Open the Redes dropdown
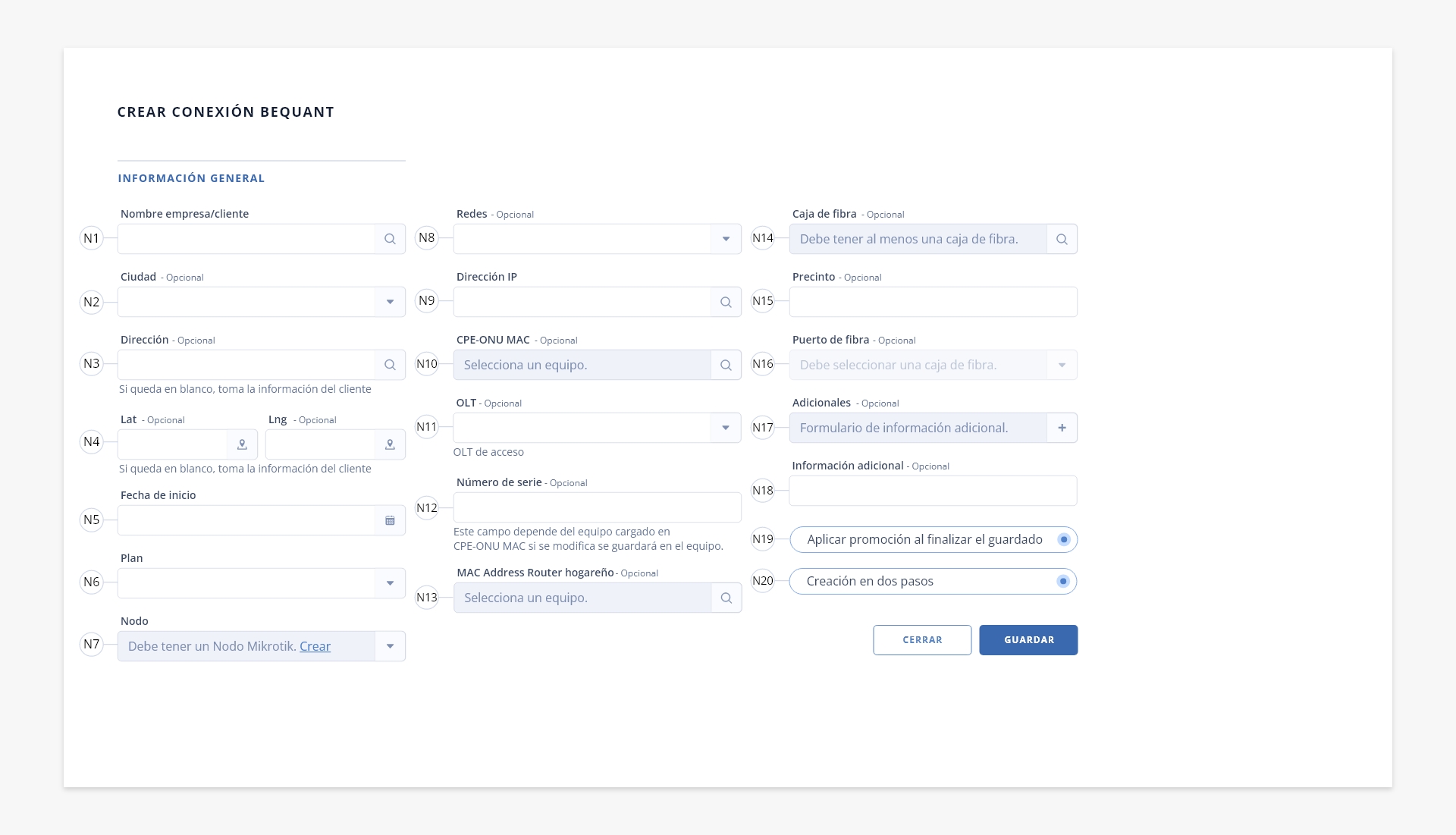Viewport: 1456px width, 835px height. [x=726, y=239]
